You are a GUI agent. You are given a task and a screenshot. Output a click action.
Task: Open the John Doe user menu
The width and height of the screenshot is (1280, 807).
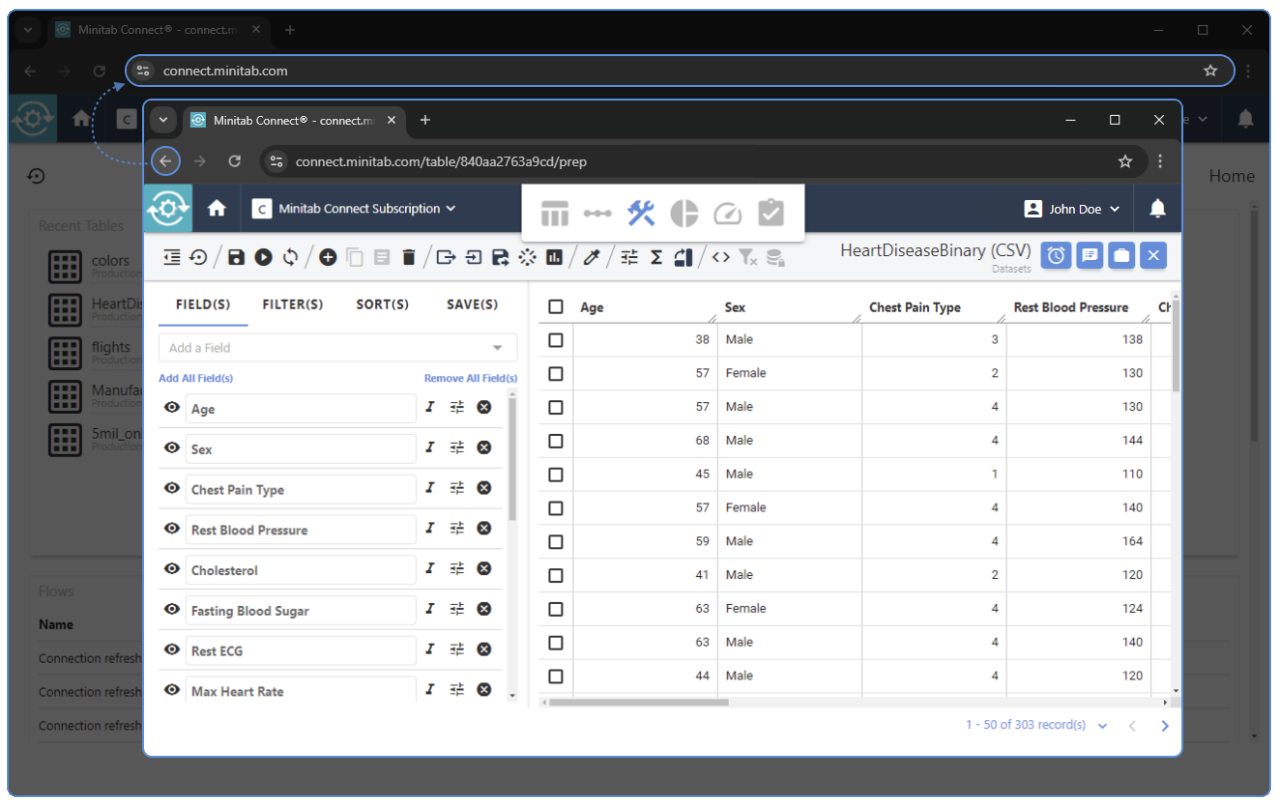(x=1072, y=209)
